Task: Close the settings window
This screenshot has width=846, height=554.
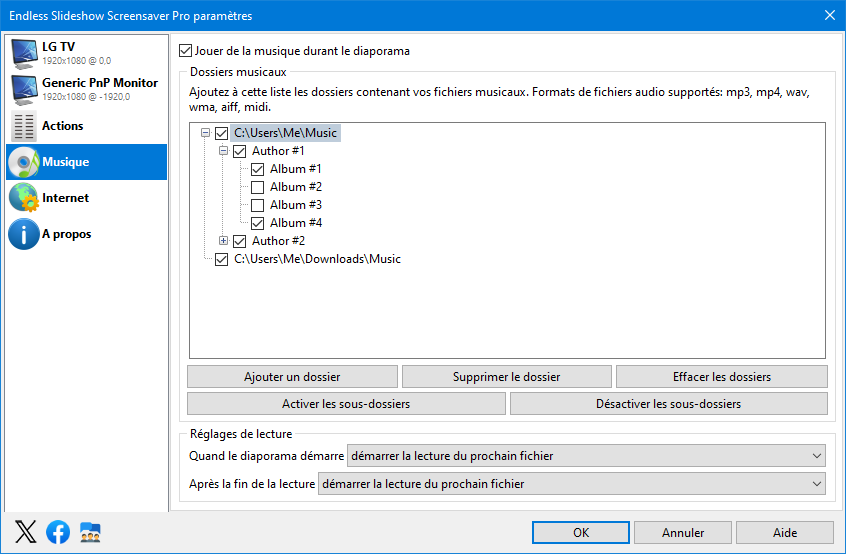Action: [830, 15]
